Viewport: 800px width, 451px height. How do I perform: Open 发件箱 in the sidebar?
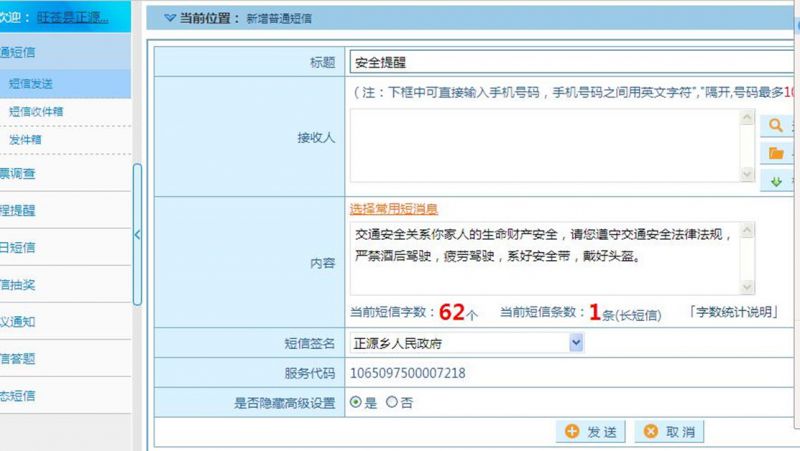(26, 140)
